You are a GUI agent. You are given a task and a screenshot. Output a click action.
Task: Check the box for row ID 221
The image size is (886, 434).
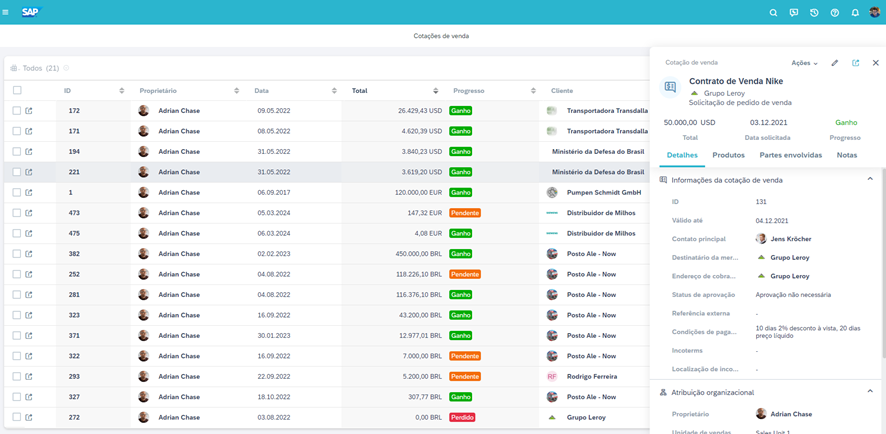click(17, 172)
